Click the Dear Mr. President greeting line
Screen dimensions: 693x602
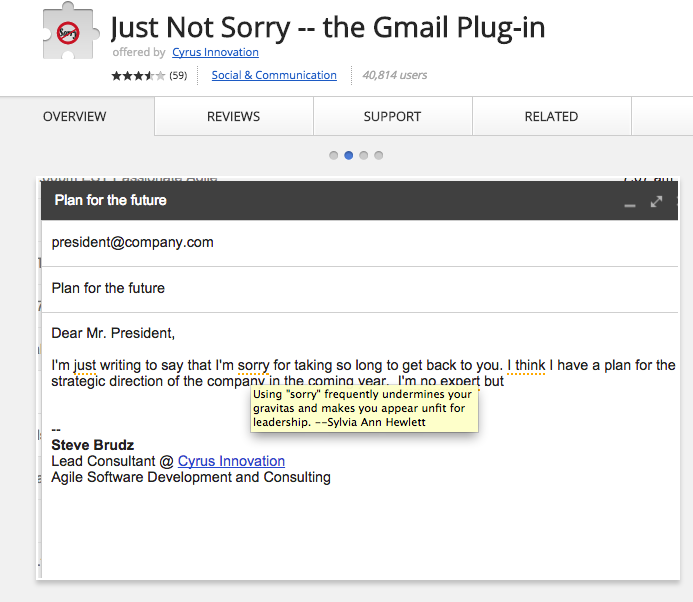coord(113,333)
